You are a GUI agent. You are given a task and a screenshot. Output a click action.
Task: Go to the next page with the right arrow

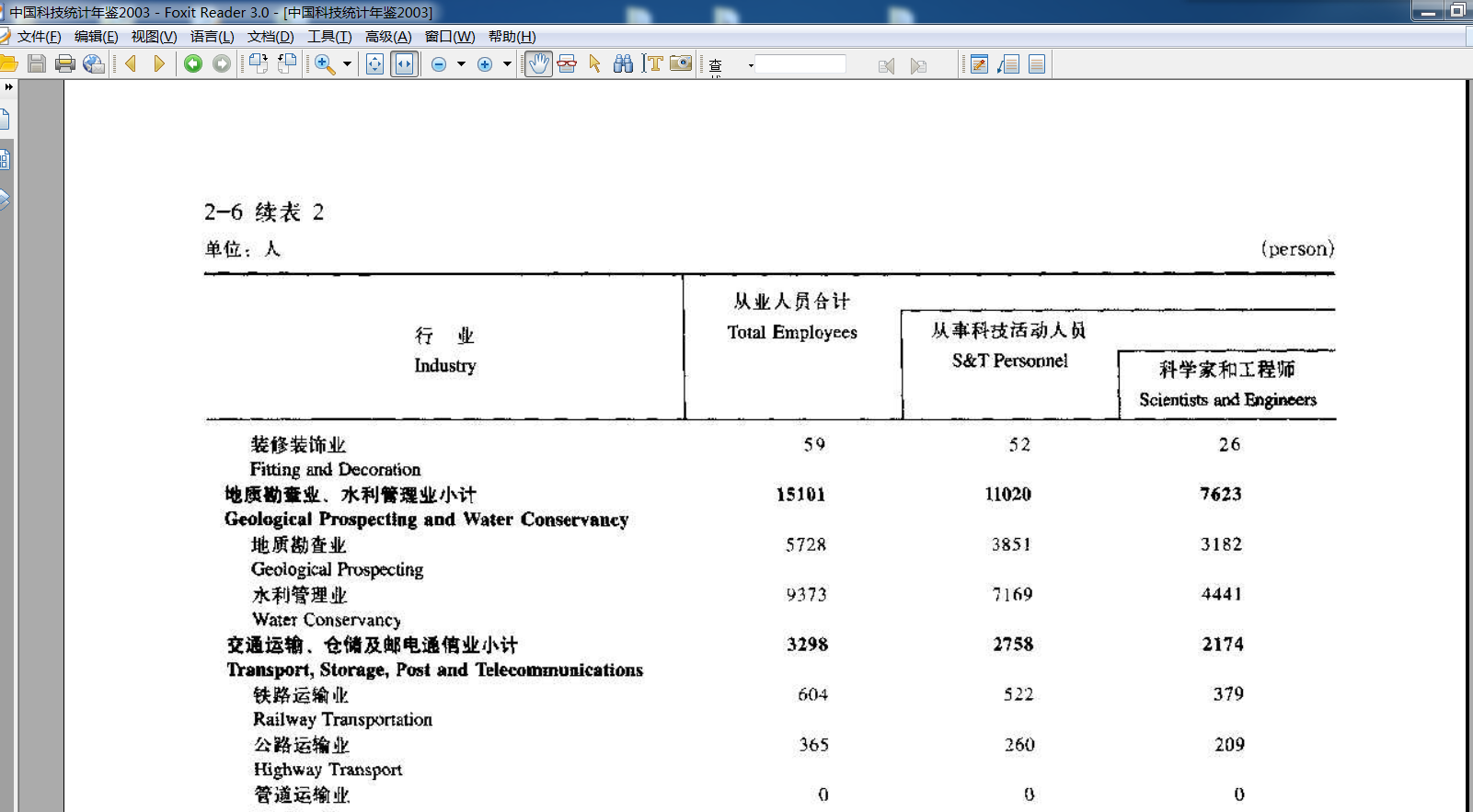coord(159,63)
